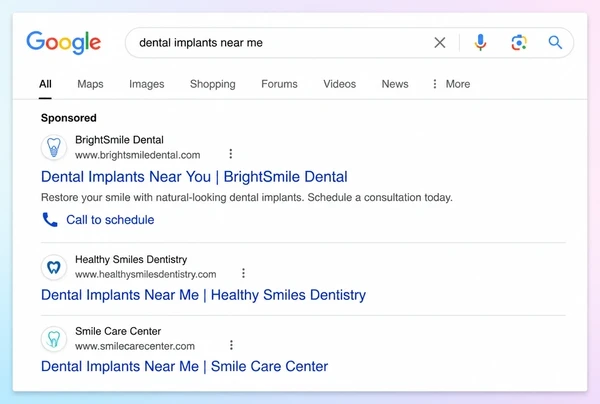Open options menu for Healthy Smiles Dentistry ad

point(243,273)
